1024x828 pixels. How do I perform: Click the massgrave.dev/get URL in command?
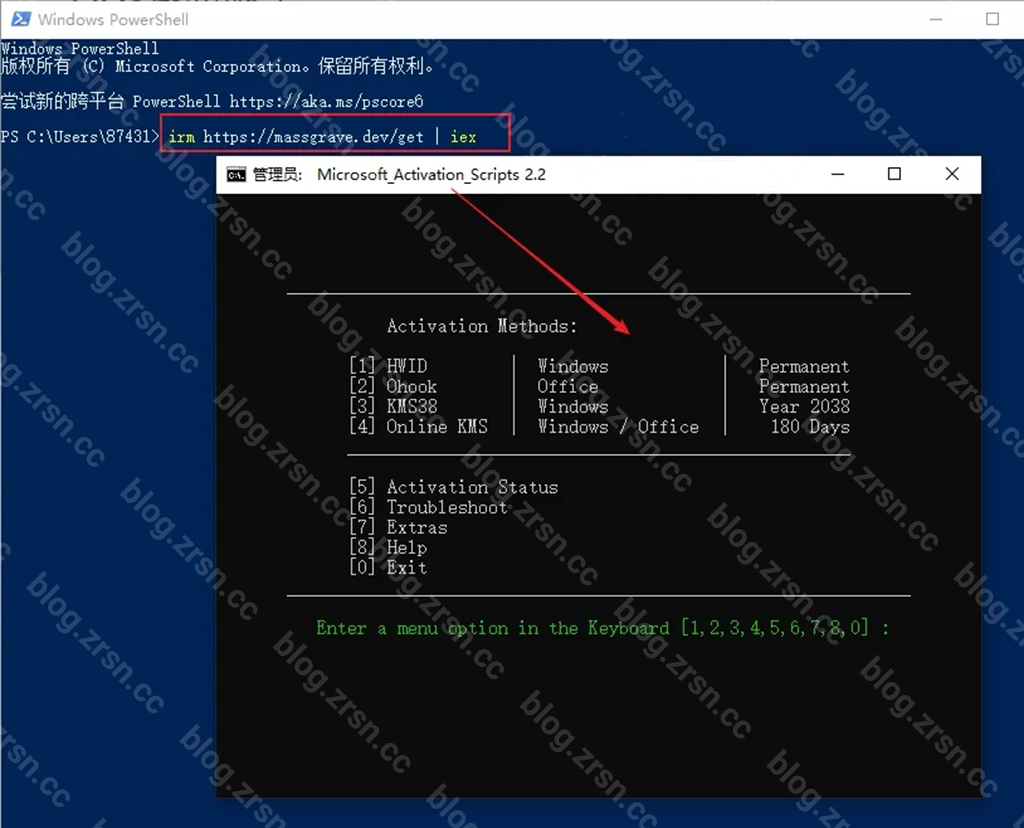coord(313,136)
